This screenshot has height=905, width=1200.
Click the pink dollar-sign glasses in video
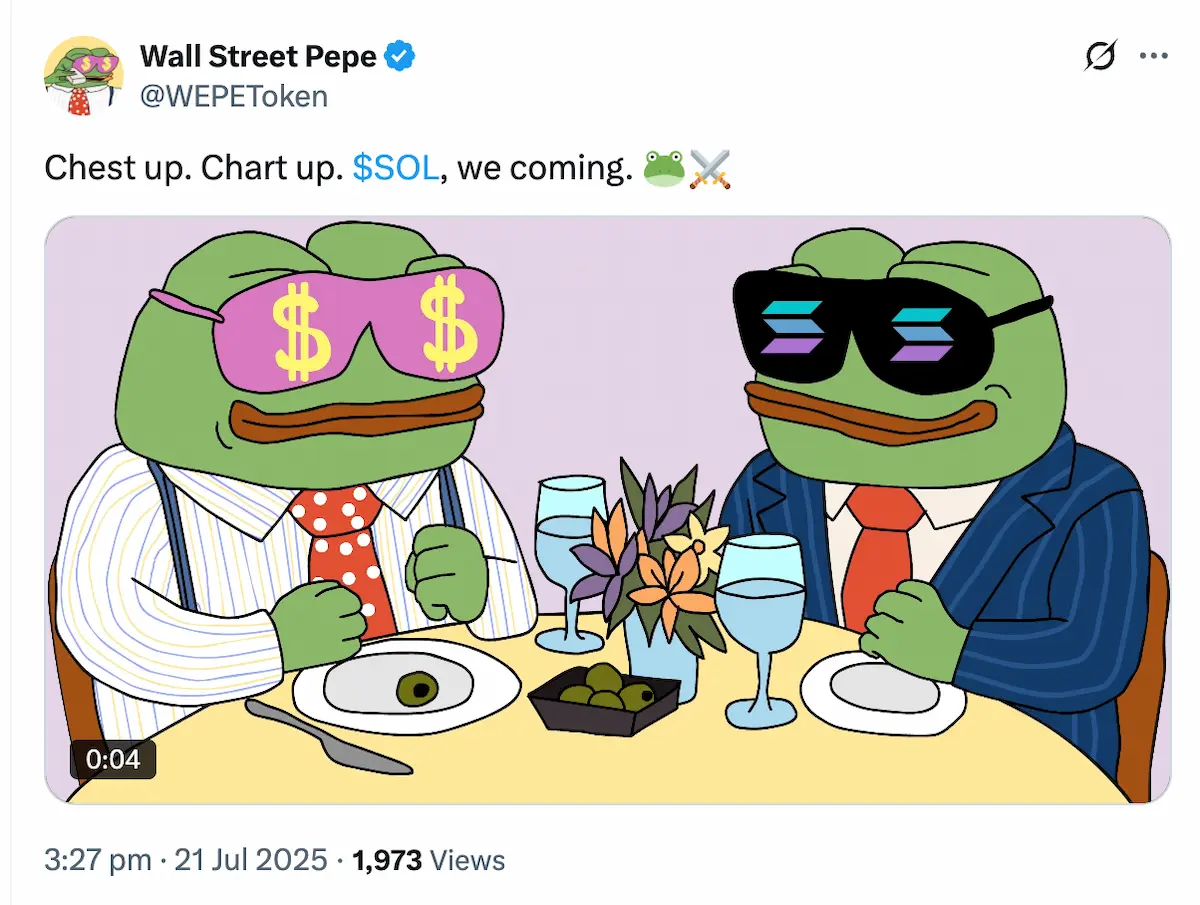[360, 320]
